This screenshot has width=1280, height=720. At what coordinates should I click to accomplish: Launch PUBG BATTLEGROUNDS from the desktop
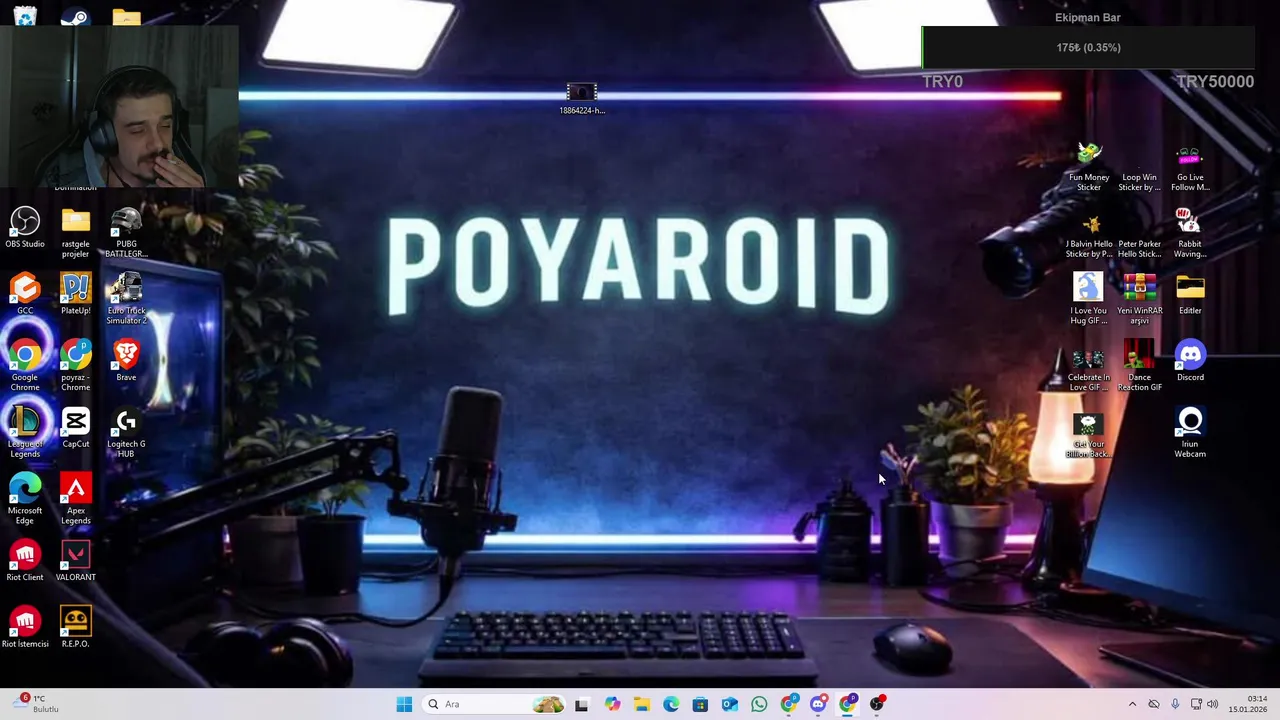pos(126,233)
